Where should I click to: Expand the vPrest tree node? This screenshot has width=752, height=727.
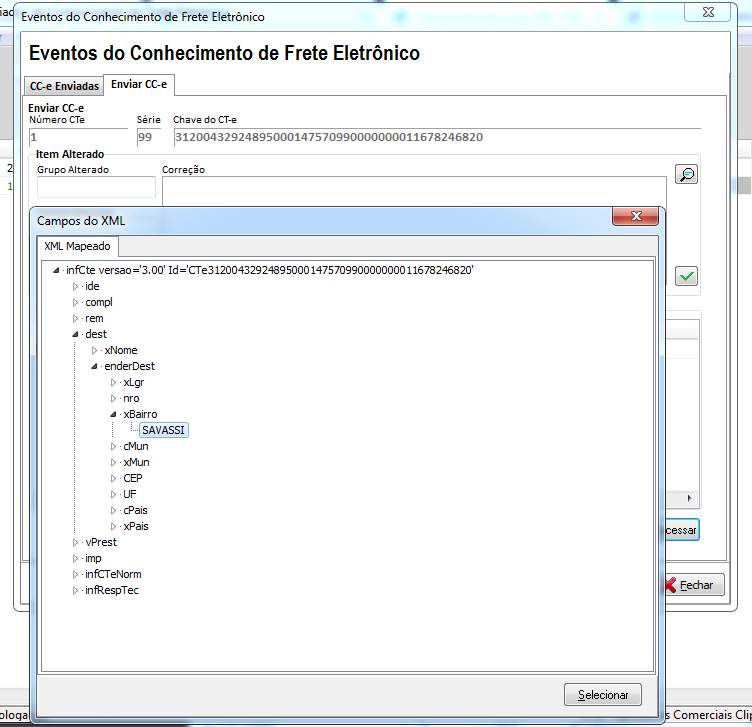pos(75,543)
